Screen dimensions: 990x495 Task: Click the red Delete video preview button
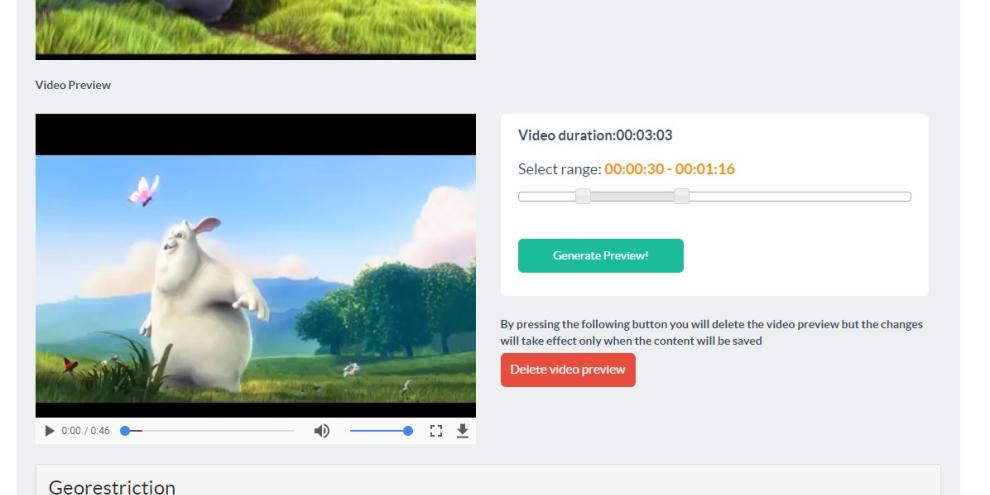pyautogui.click(x=567, y=370)
